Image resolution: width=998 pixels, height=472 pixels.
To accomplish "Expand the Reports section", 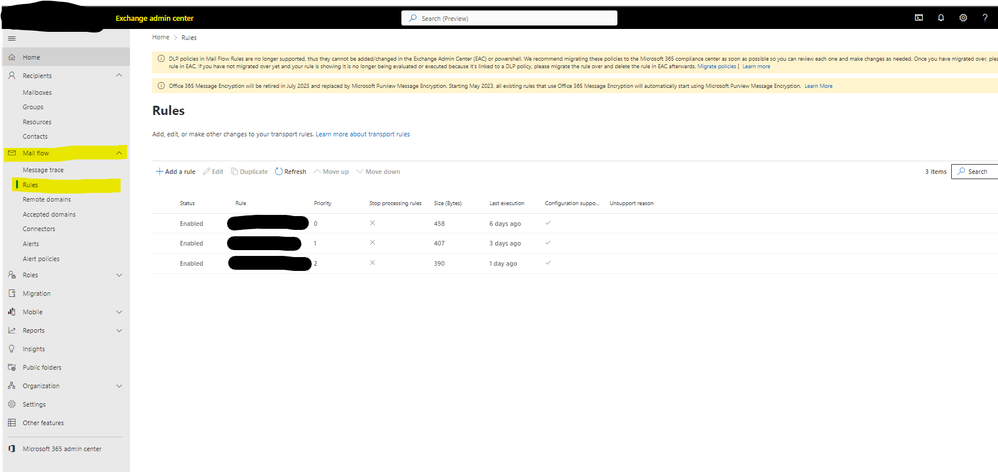I will point(119,330).
